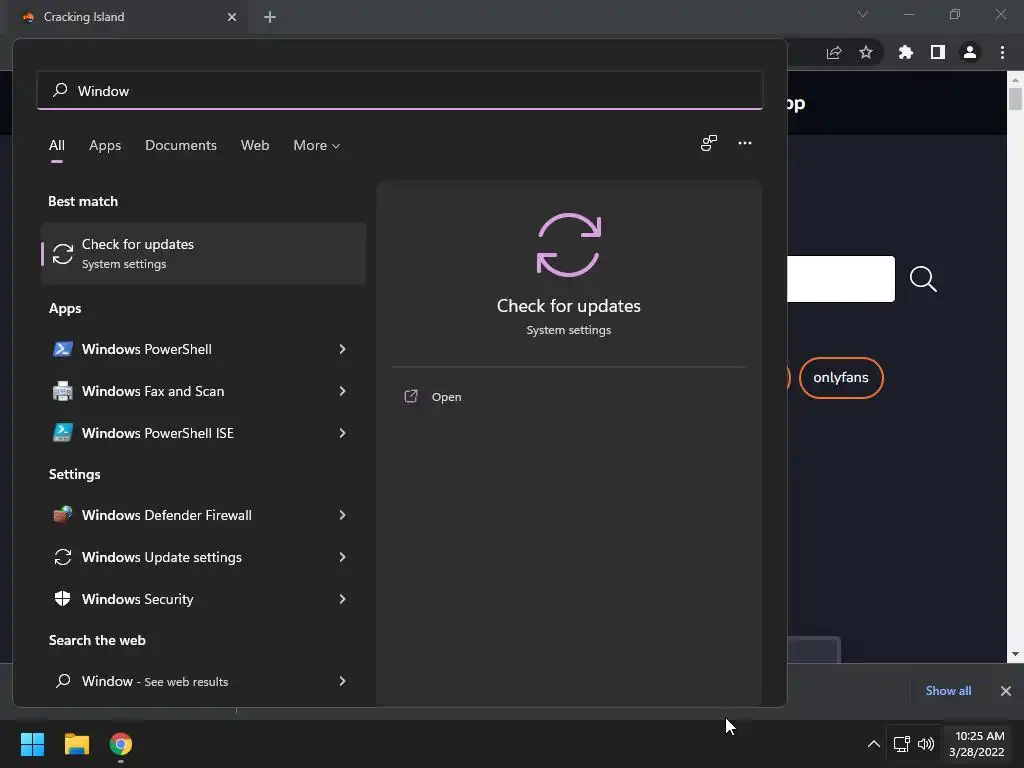
Task: Expand Windows Security result options
Action: pos(342,598)
